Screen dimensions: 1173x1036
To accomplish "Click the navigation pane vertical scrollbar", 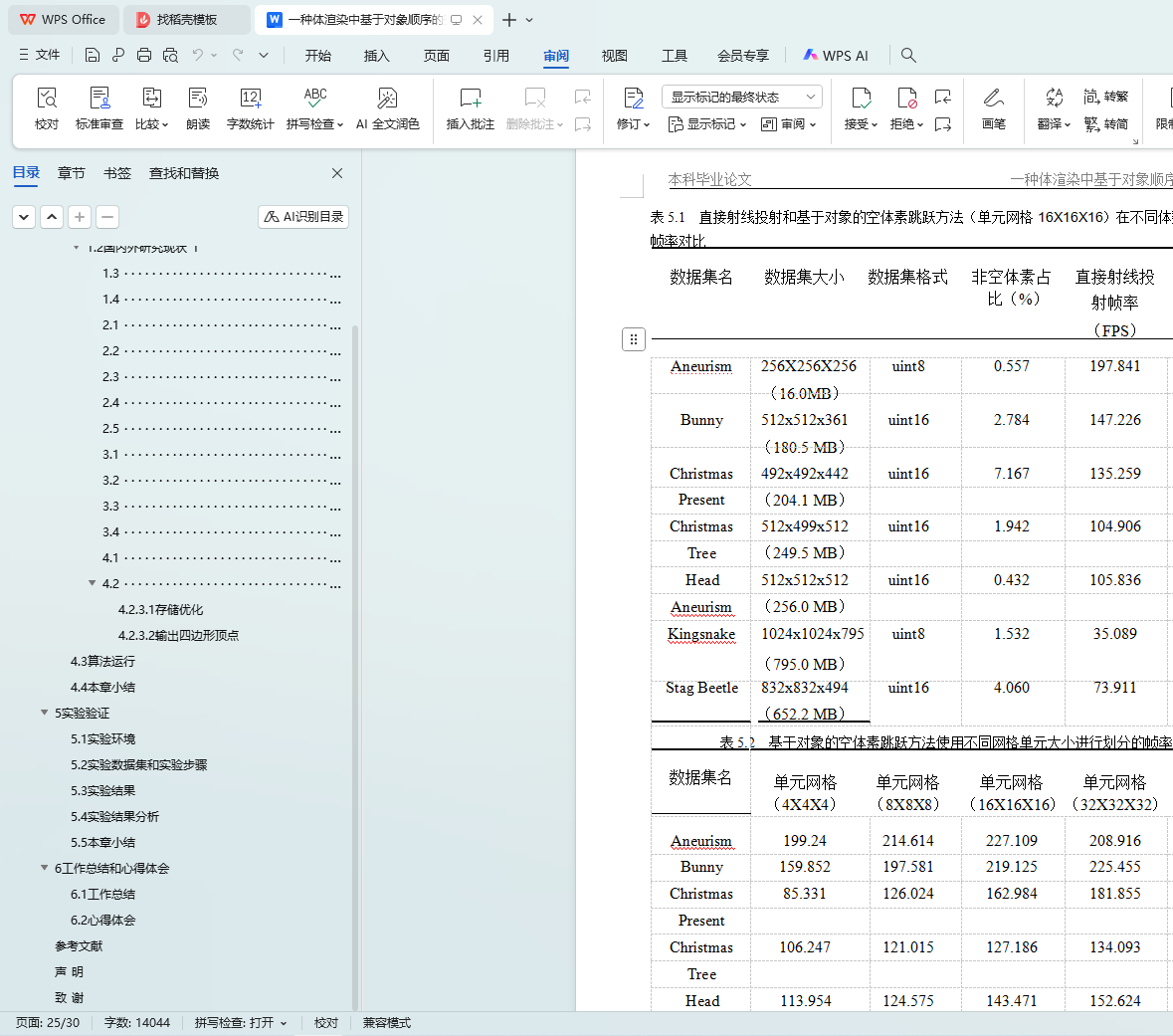I will point(355,666).
